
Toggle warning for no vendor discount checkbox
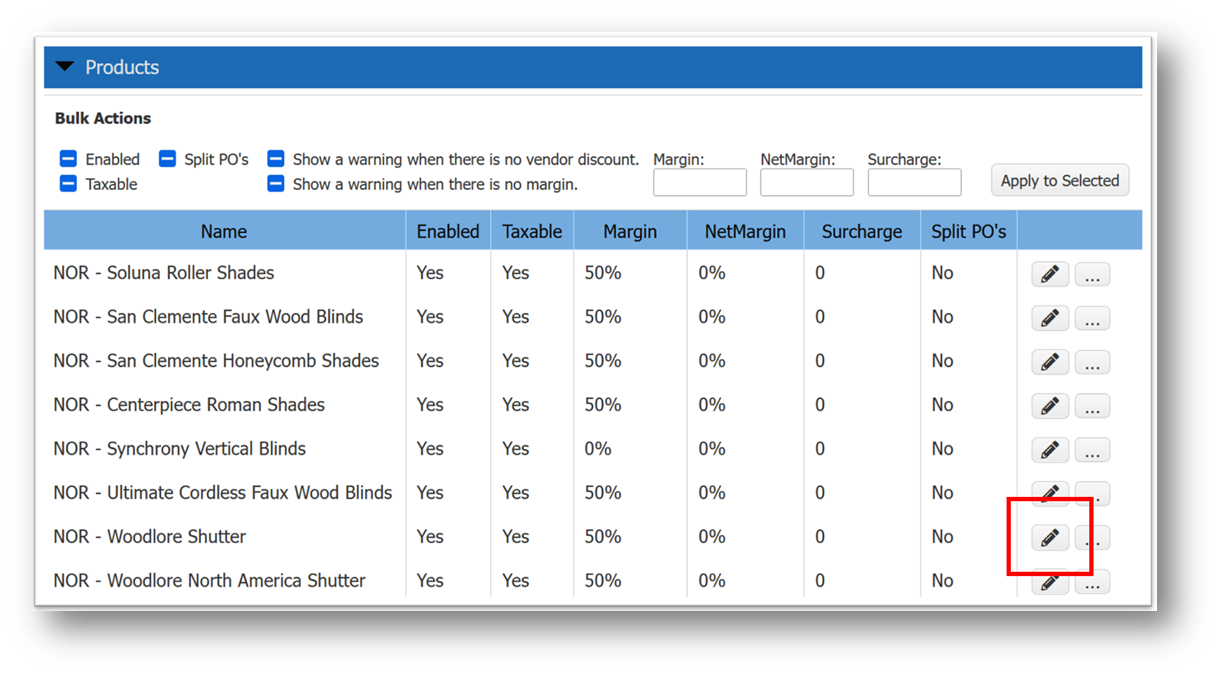pos(275,159)
